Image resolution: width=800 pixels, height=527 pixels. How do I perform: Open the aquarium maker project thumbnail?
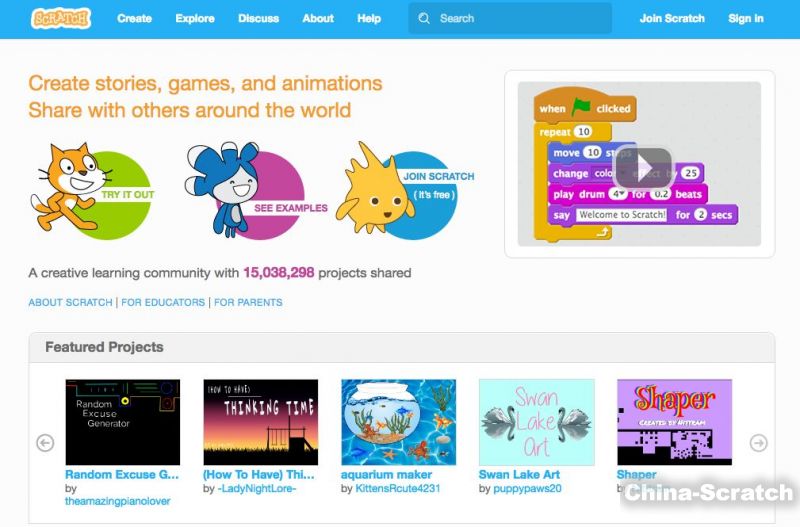(398, 421)
